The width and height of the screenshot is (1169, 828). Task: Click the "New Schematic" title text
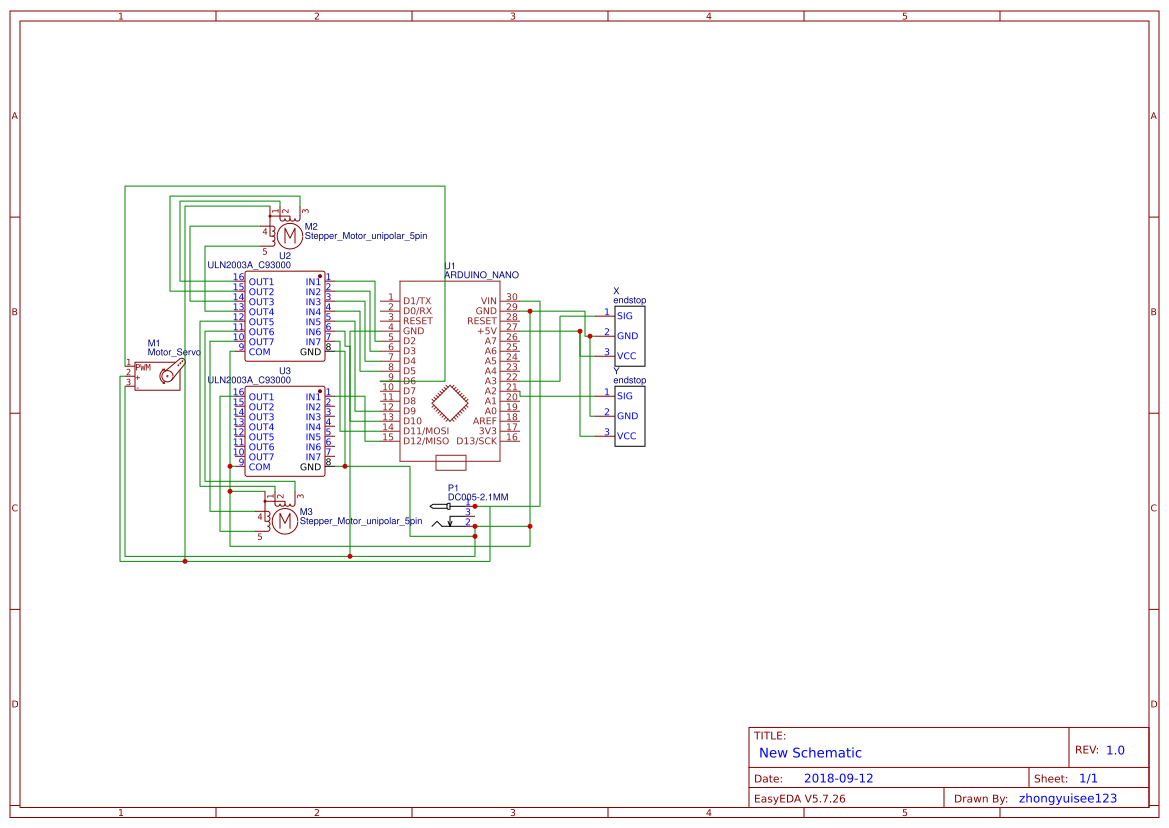point(810,753)
